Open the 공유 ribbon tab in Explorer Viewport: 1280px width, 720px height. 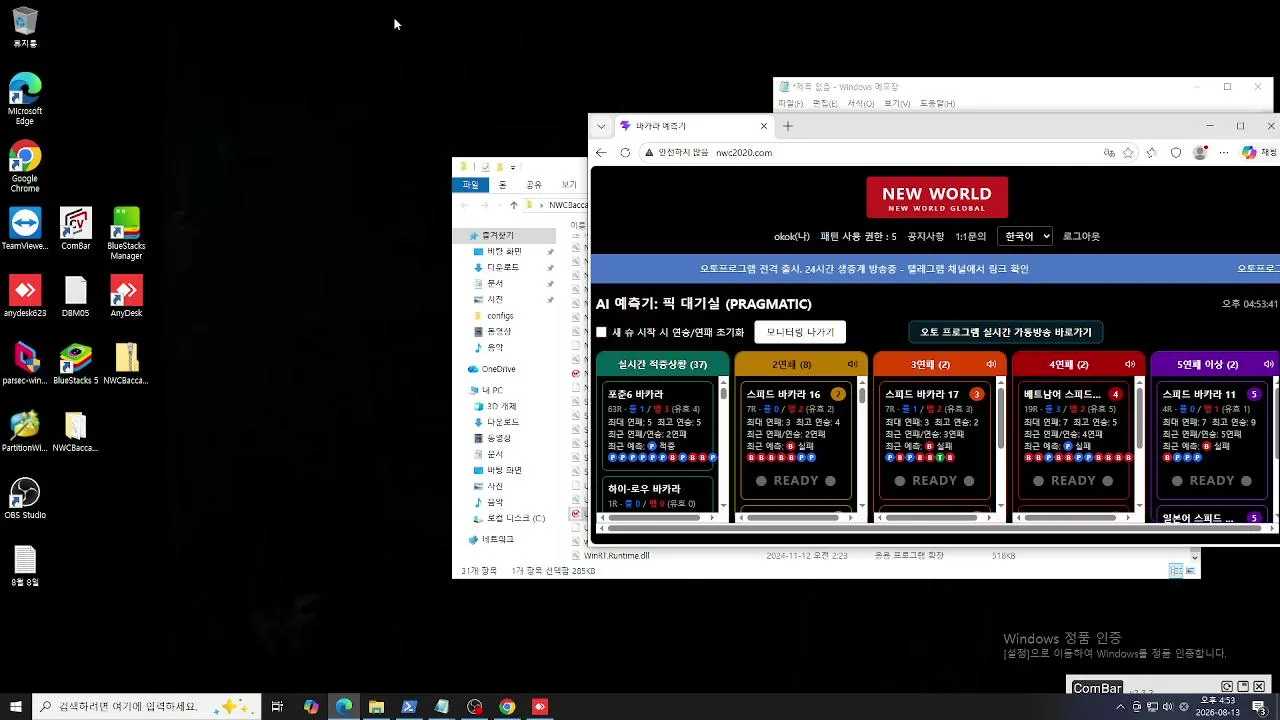(x=534, y=185)
